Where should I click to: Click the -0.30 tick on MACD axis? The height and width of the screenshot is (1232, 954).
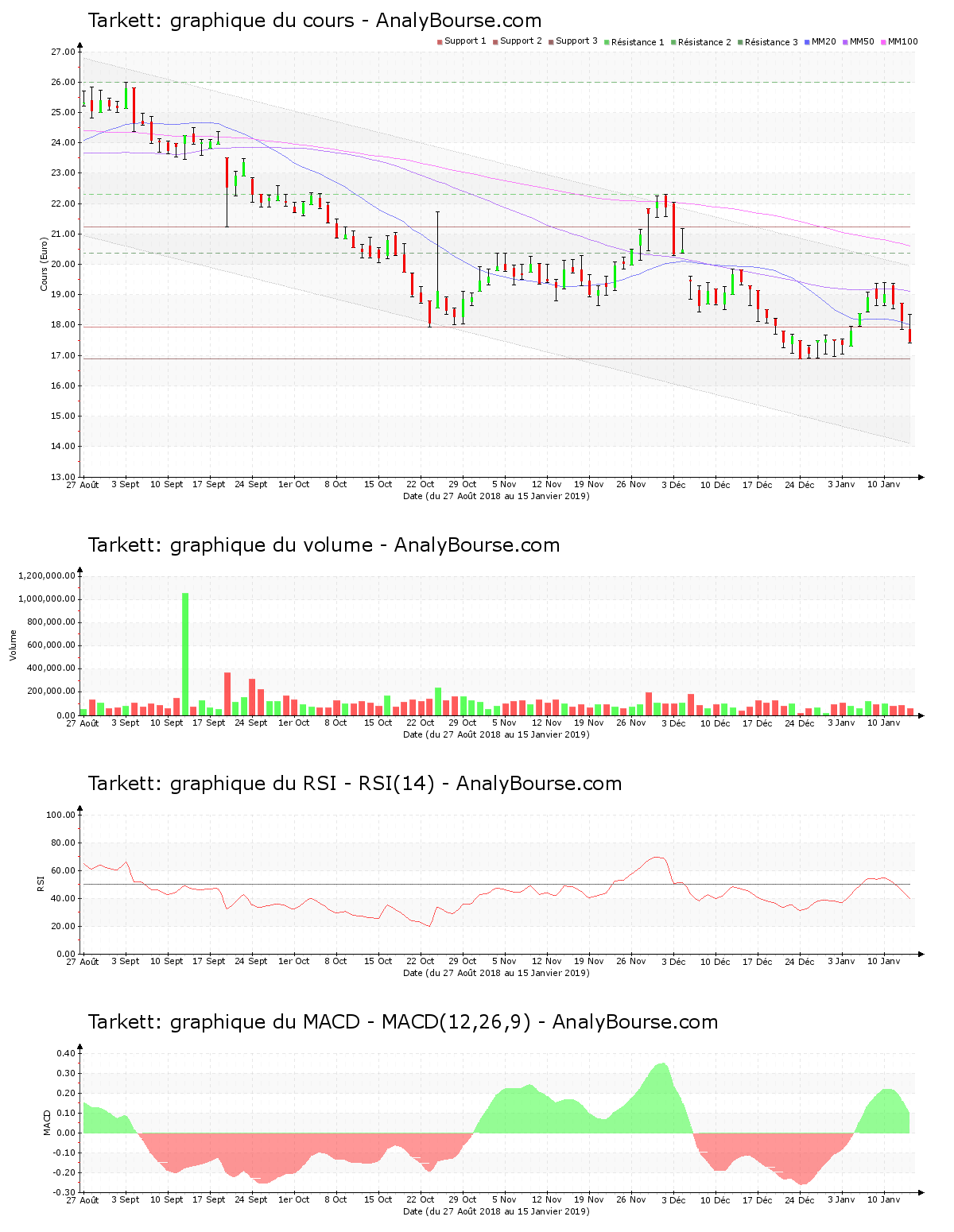pyautogui.click(x=65, y=1192)
